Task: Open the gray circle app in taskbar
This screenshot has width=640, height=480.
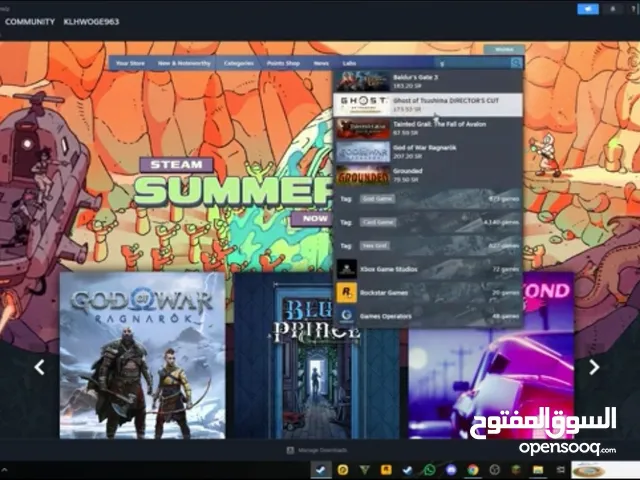Action: point(495,470)
